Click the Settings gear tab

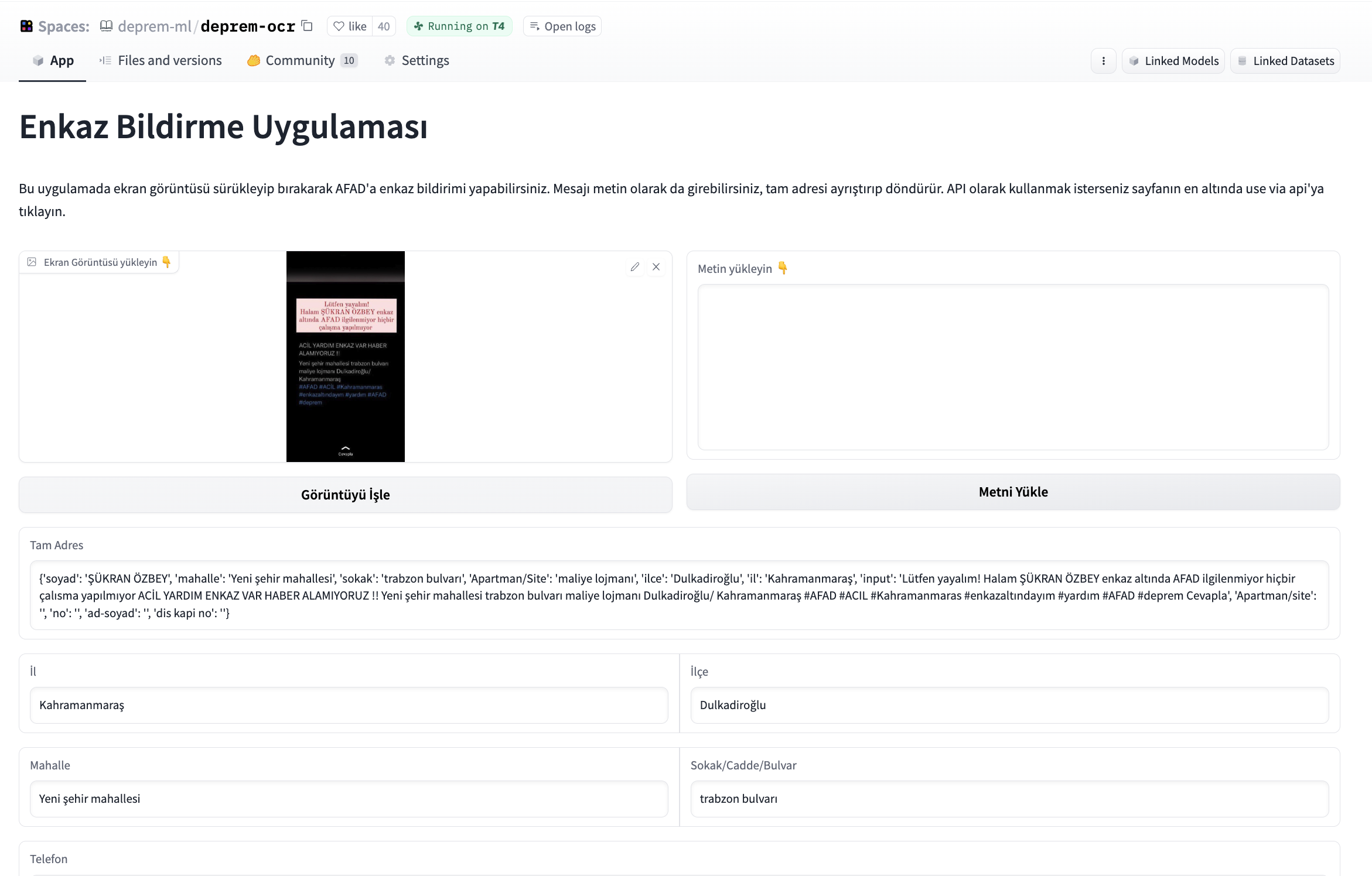click(417, 61)
